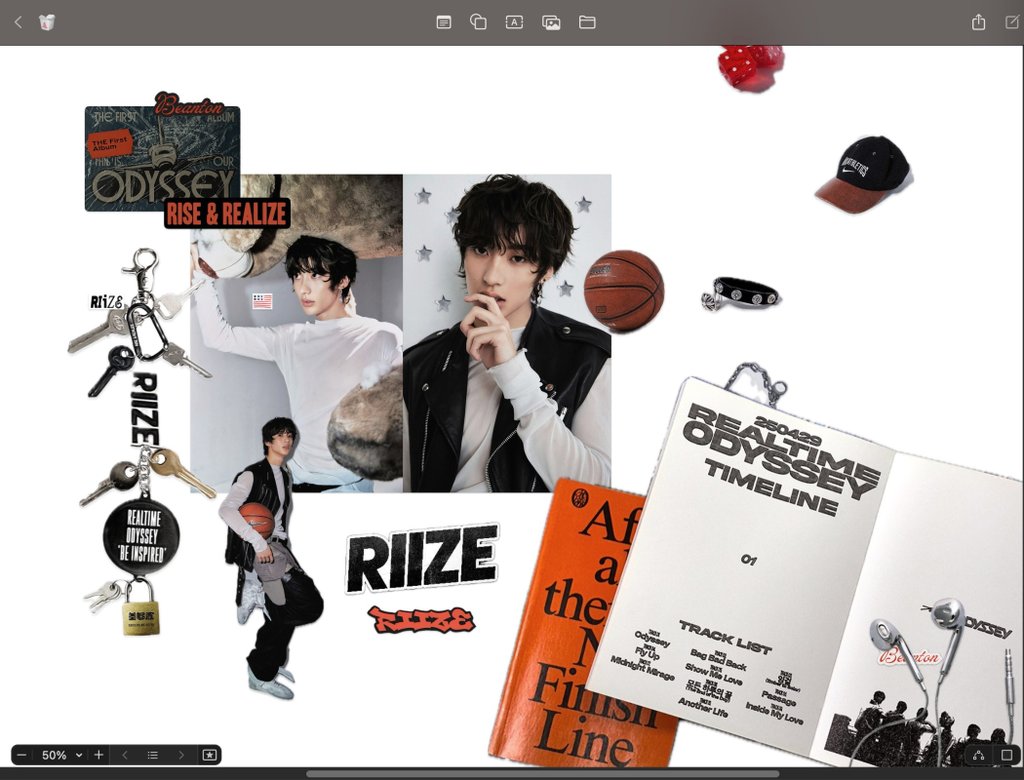The image size is (1024, 780).
Task: Go back using the top-left chevron
Action: coord(18,22)
